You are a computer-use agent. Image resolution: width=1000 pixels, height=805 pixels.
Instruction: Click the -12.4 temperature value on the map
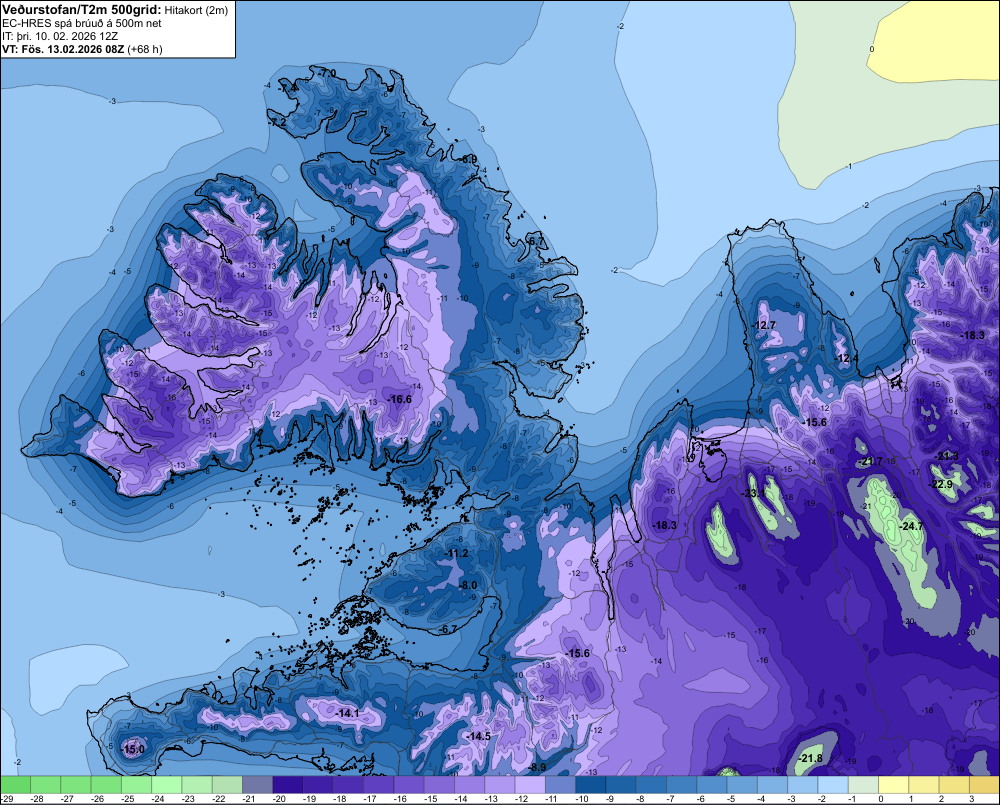[x=846, y=358]
